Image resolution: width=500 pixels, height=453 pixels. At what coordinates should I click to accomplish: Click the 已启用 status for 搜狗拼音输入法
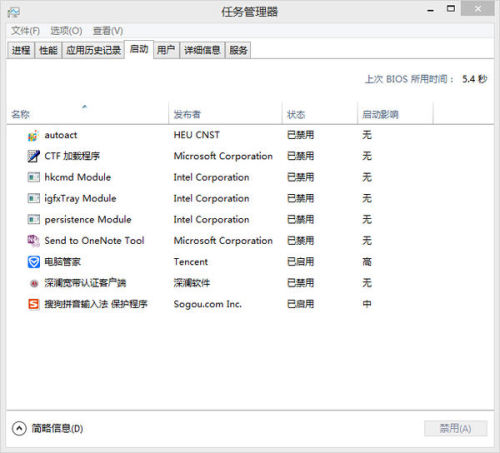click(x=300, y=304)
